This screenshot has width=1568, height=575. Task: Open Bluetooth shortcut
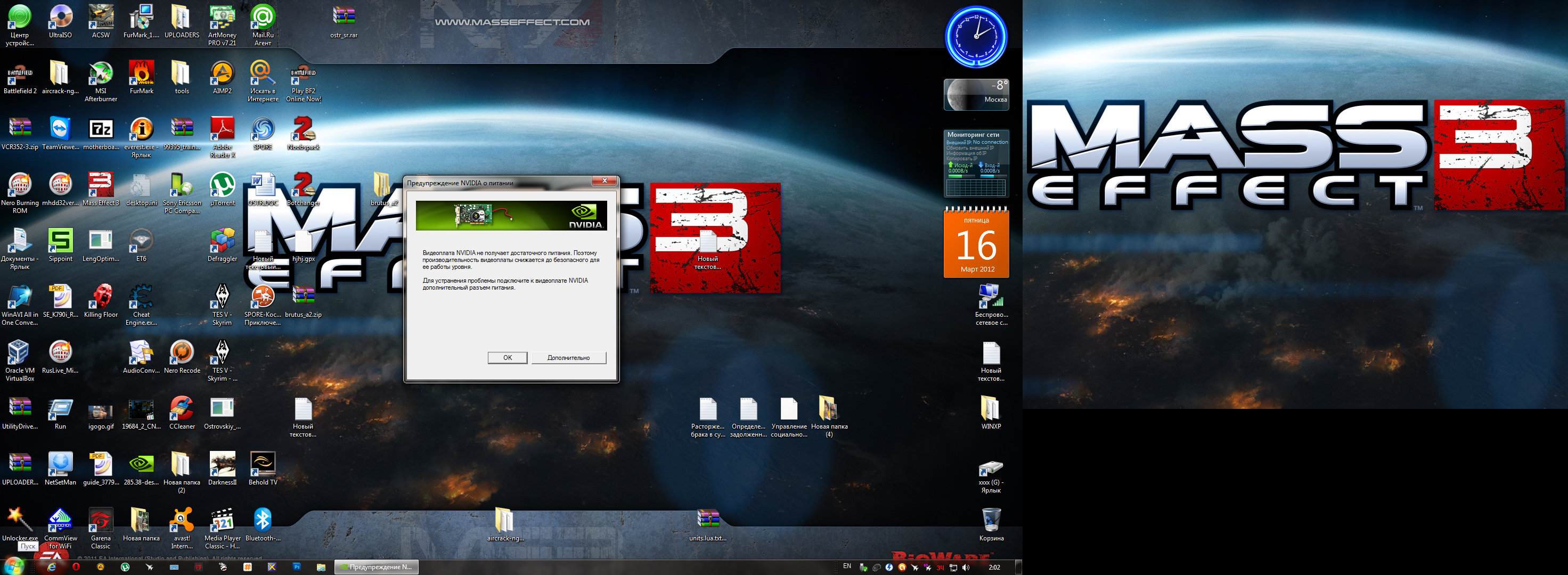point(263,525)
